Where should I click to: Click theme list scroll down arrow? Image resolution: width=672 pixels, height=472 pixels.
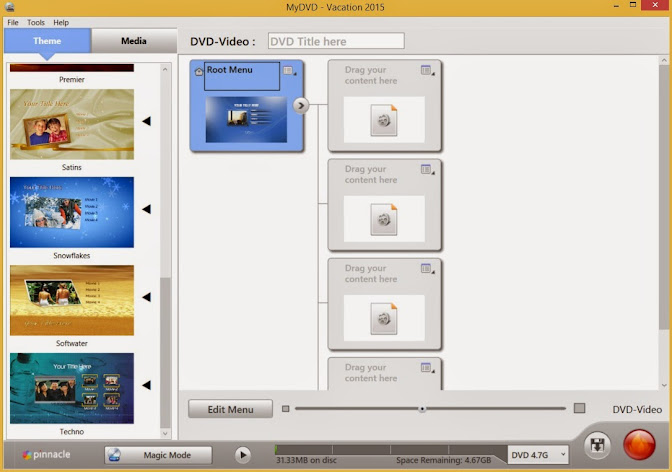click(165, 433)
